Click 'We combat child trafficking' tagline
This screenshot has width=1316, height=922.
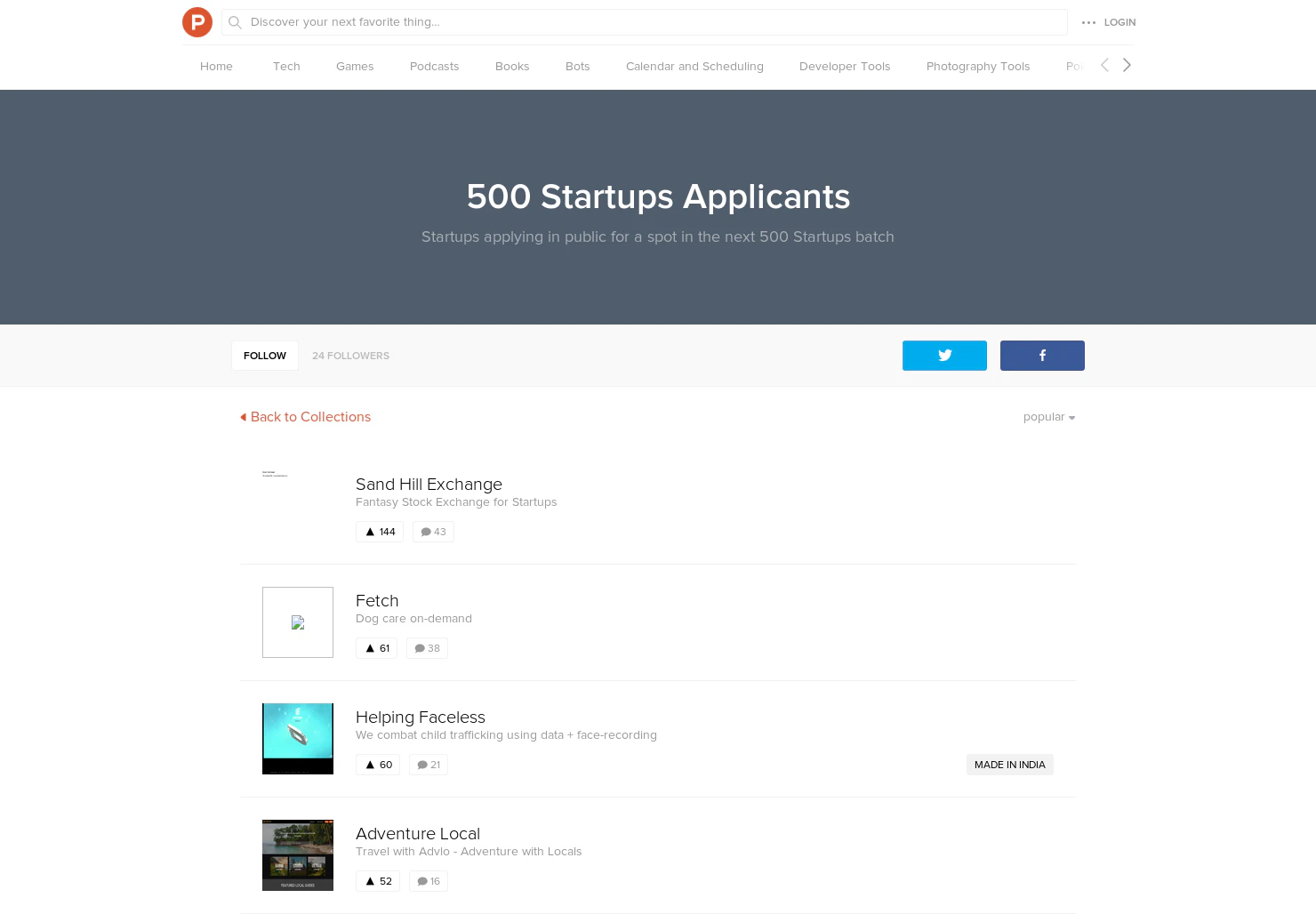[x=506, y=735]
